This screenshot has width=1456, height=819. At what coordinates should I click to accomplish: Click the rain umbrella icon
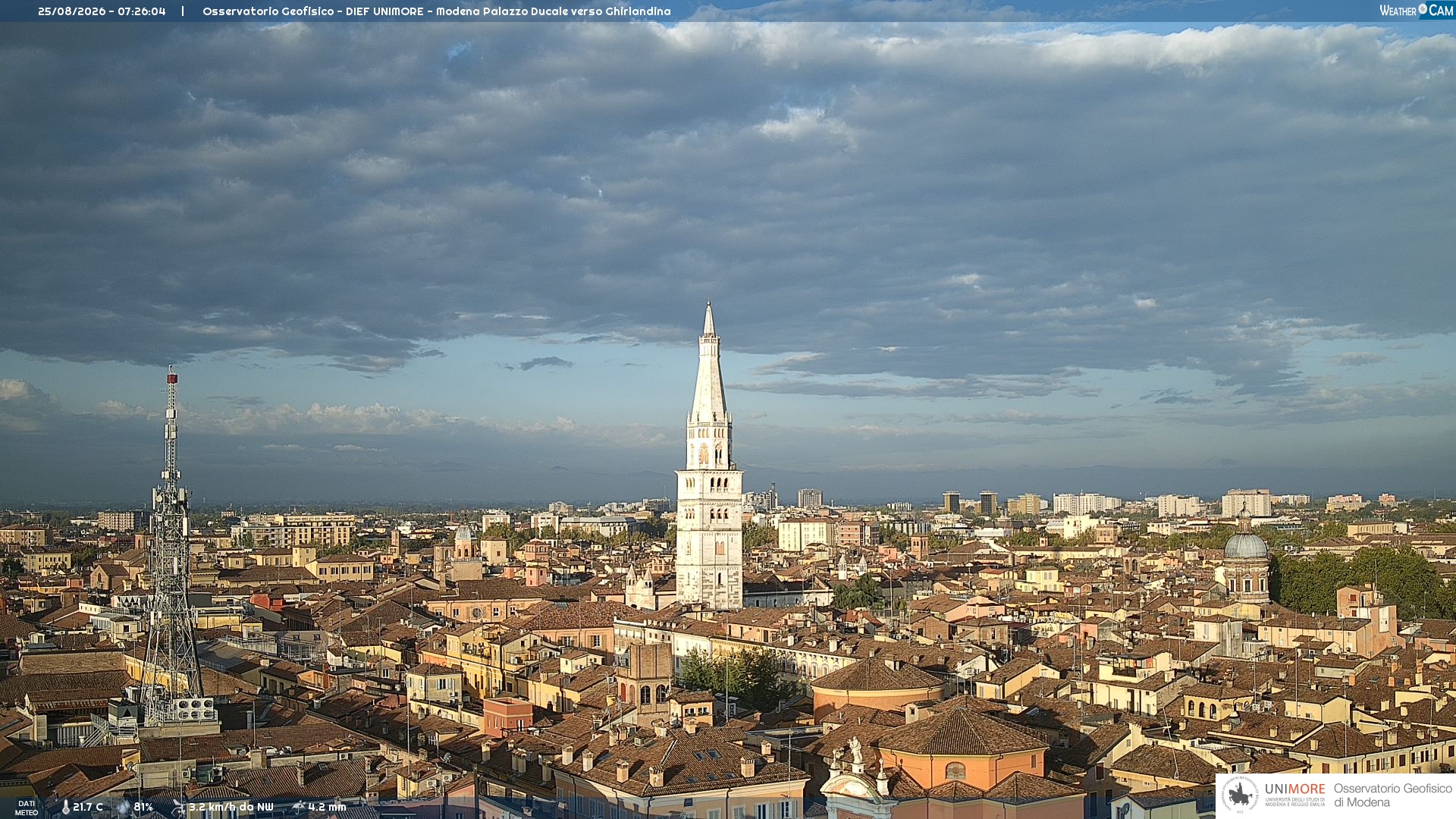(x=299, y=807)
